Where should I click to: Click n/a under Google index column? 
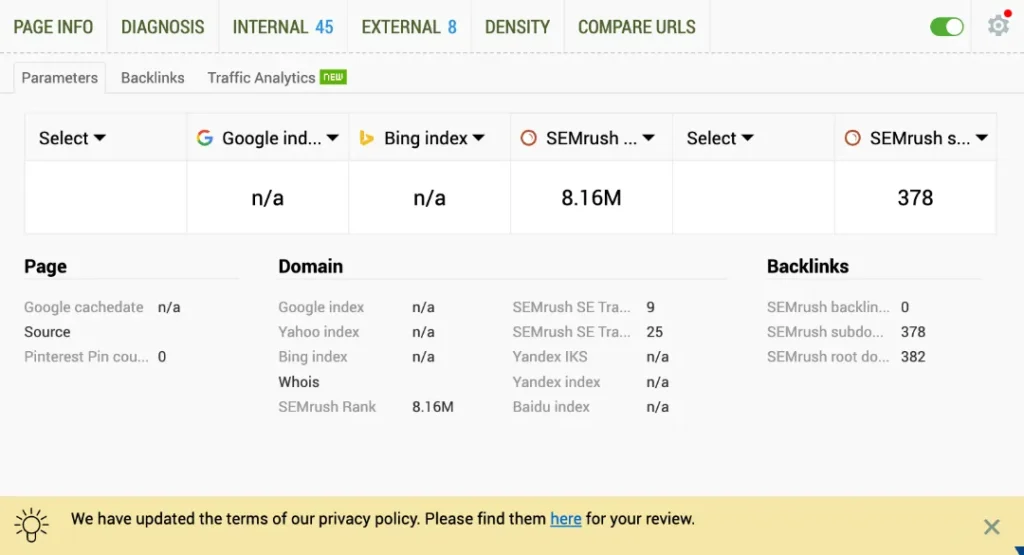coord(268,198)
